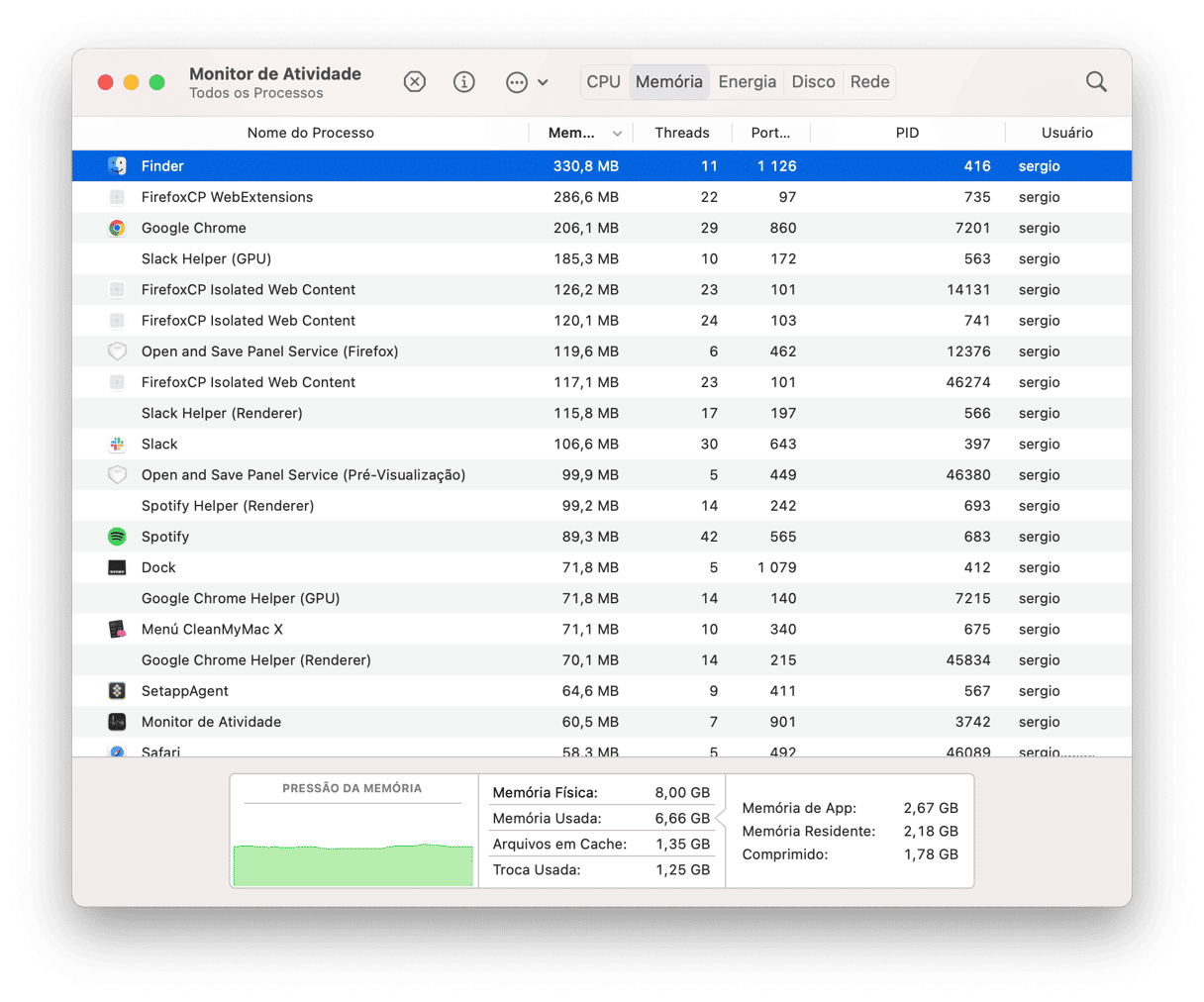Switch to the Disco tab
This screenshot has height=1002, width=1204.
(814, 82)
